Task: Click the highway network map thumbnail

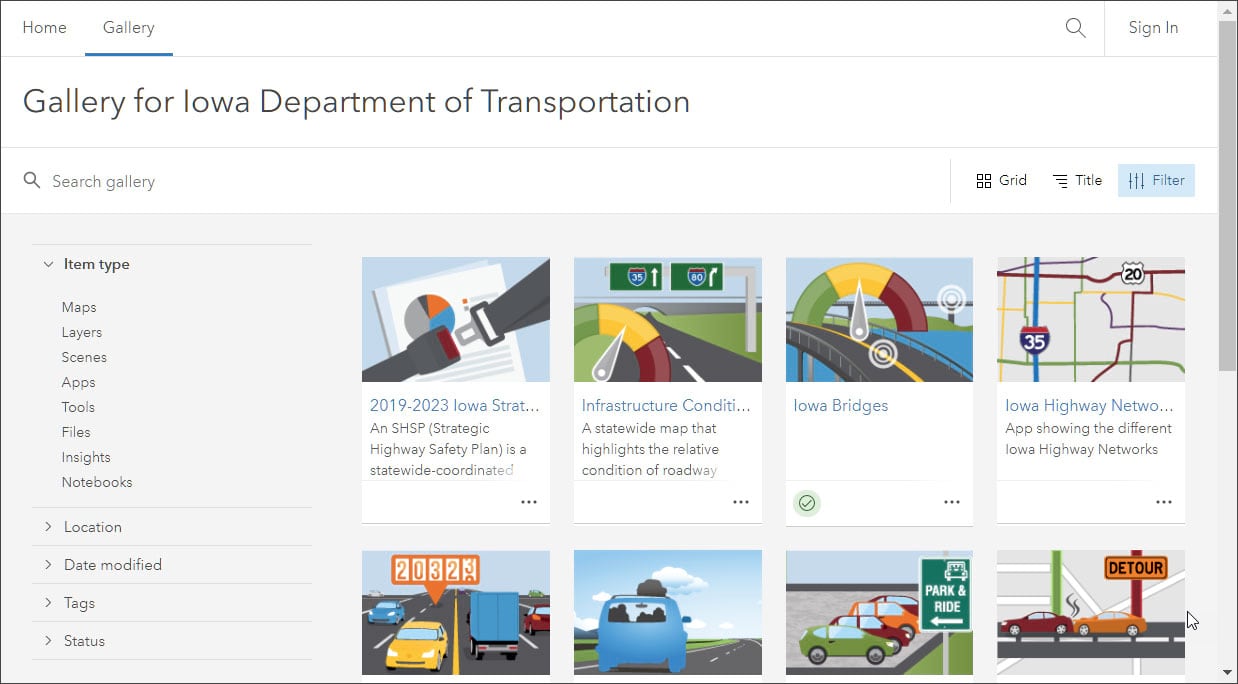Action: [1091, 320]
